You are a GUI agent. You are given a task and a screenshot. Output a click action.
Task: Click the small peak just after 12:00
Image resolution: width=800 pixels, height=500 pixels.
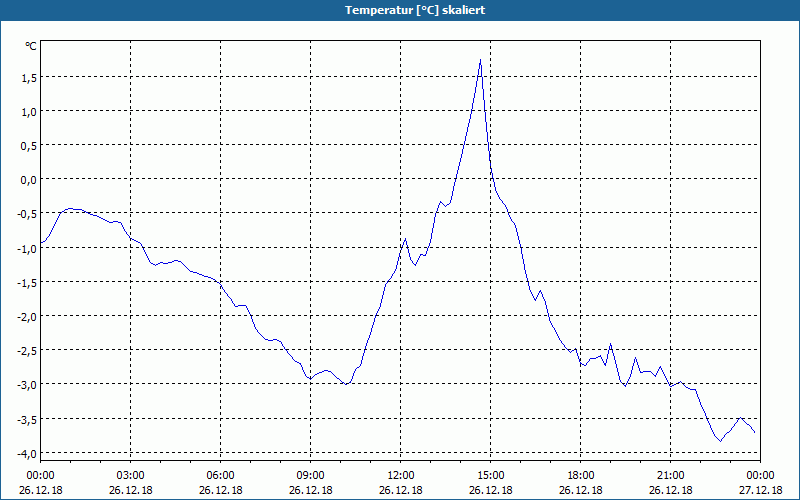(405, 239)
